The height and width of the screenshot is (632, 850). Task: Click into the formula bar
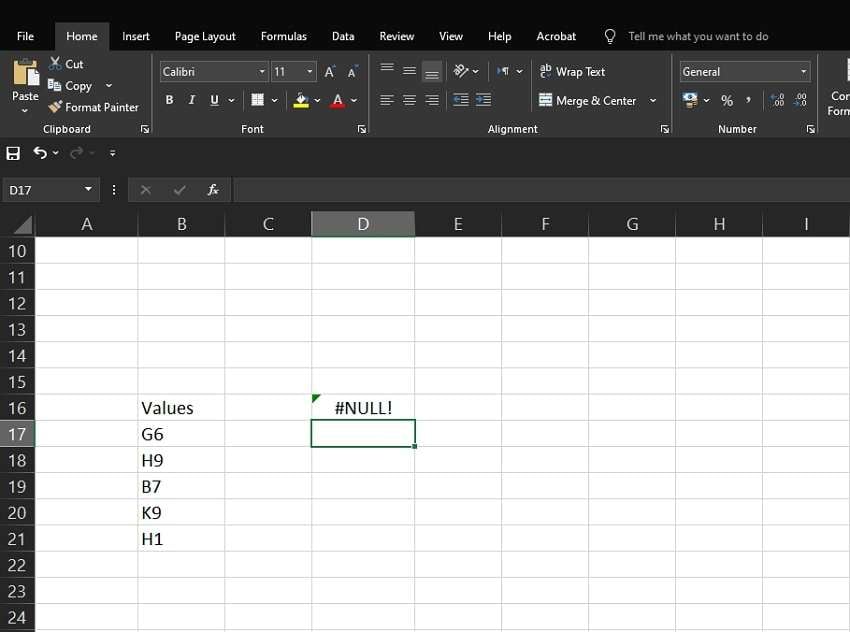pyautogui.click(x=541, y=190)
